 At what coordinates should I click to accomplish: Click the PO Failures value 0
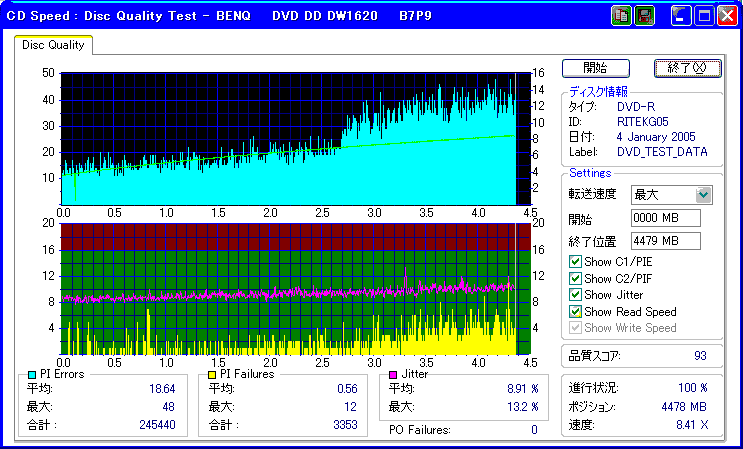click(534, 430)
